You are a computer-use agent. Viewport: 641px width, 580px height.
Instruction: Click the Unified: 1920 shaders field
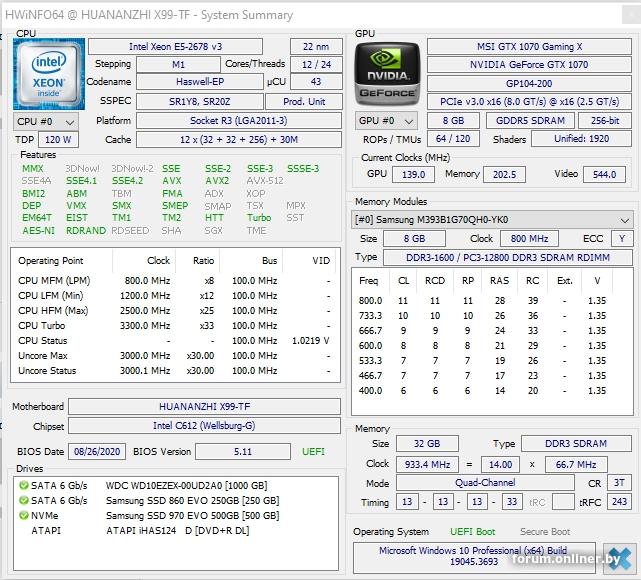click(581, 139)
